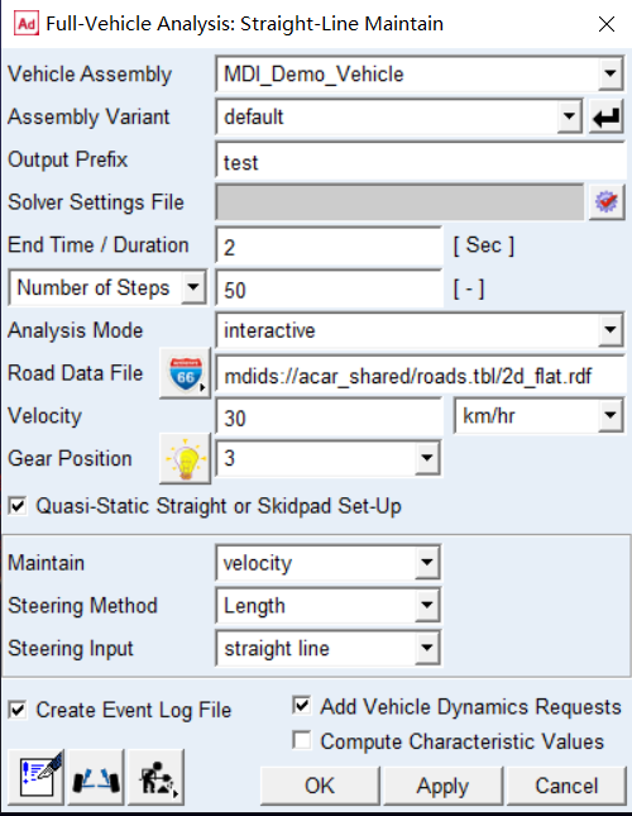632x816 pixels.
Task: Open the Vehicle Assembly dropdown
Action: (x=610, y=74)
